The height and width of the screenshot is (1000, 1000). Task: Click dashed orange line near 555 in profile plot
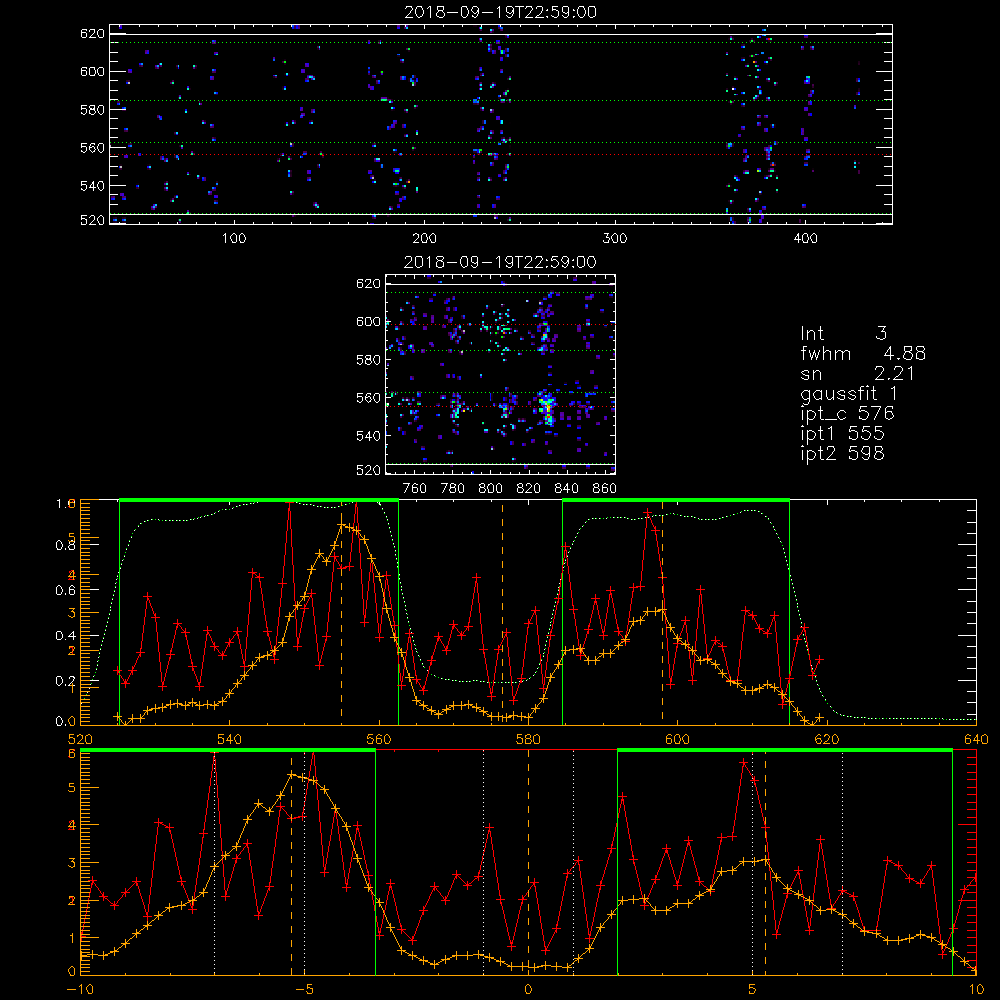point(341,612)
